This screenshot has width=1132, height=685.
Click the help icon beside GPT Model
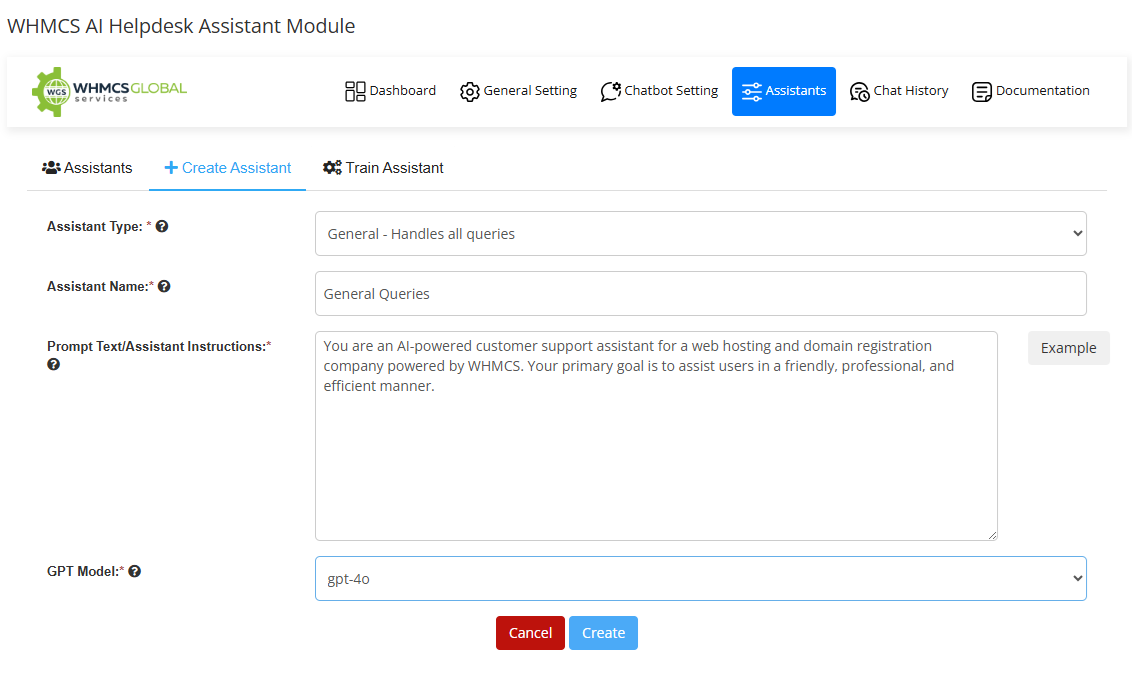pyautogui.click(x=135, y=571)
